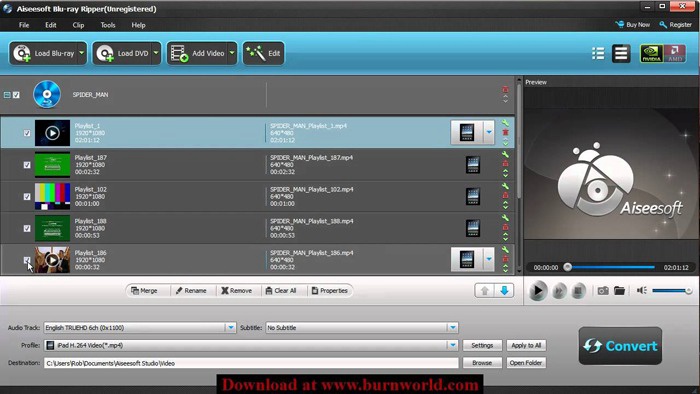
Task: Toggle NVIDIA acceleration icon
Action: (x=651, y=54)
